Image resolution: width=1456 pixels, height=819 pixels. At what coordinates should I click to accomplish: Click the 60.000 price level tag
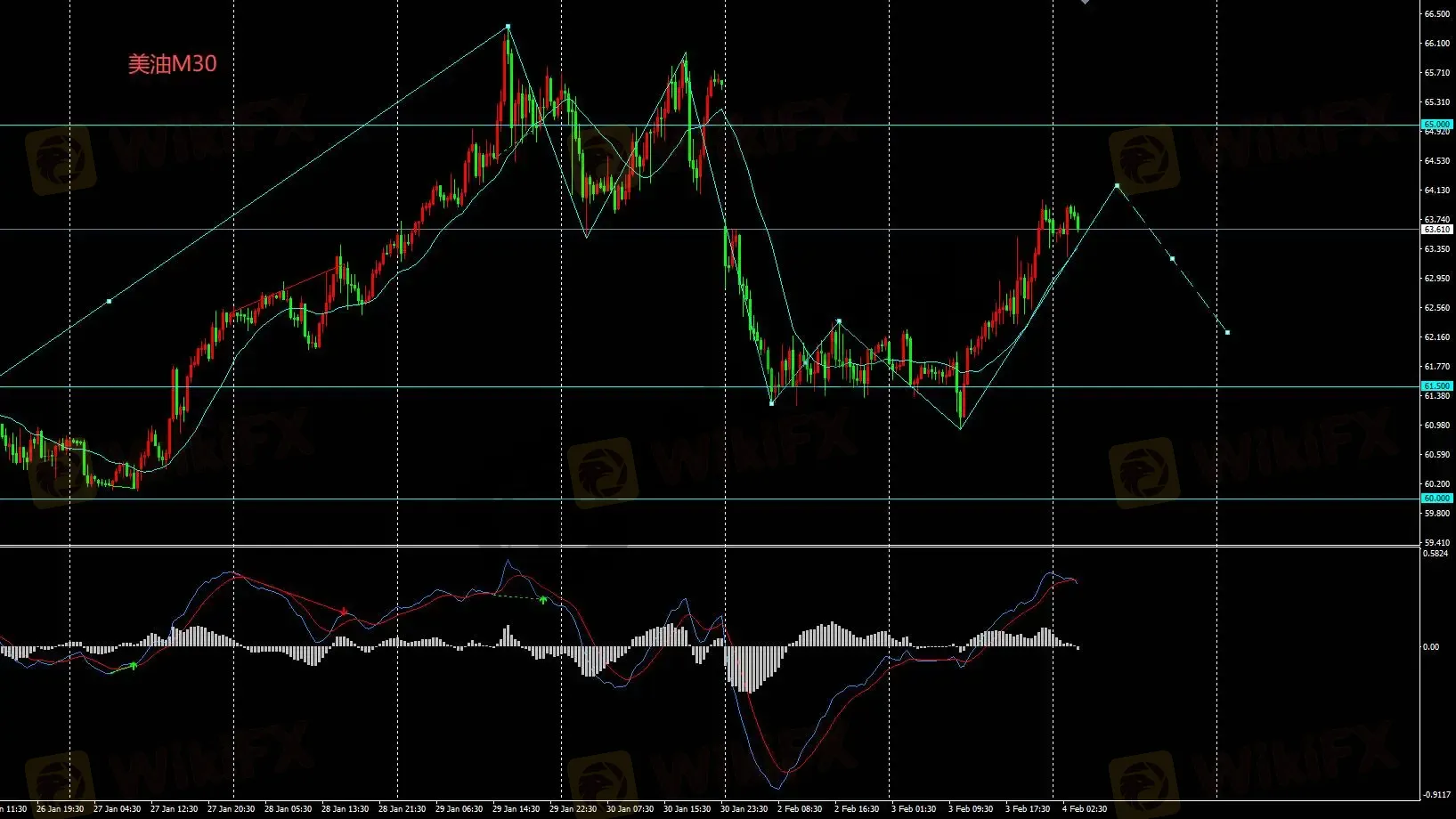pyautogui.click(x=1436, y=499)
